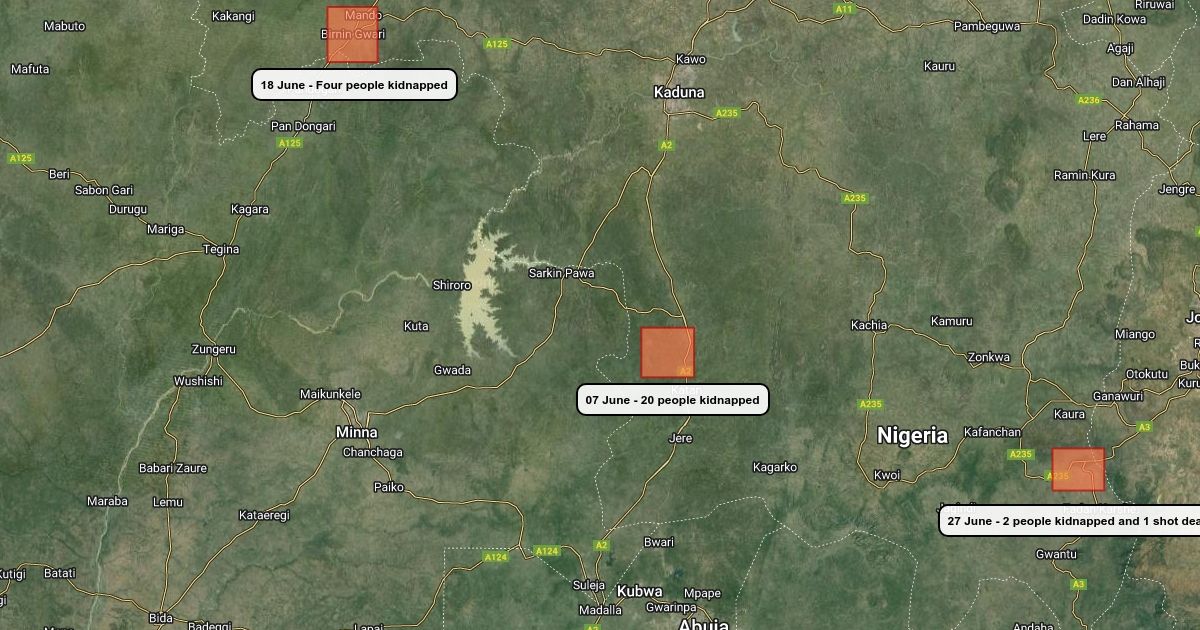Click the Kwoi place name
The height and width of the screenshot is (630, 1200).
pos(887,475)
